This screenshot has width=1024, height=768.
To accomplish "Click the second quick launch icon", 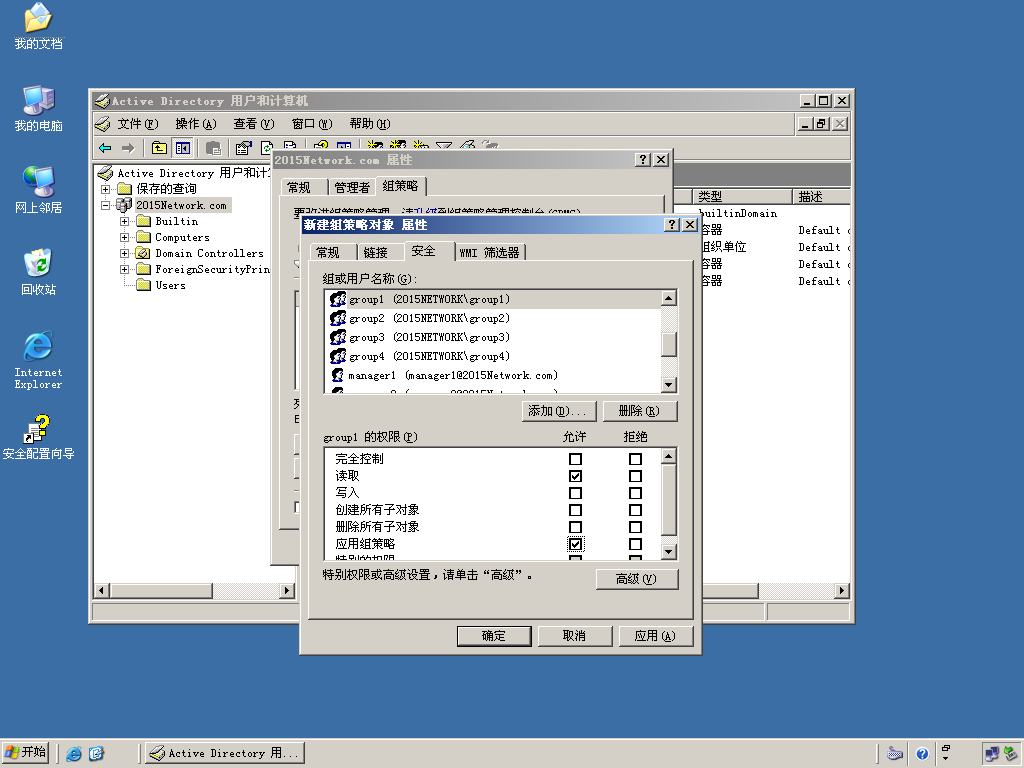I will pyautogui.click(x=96, y=754).
